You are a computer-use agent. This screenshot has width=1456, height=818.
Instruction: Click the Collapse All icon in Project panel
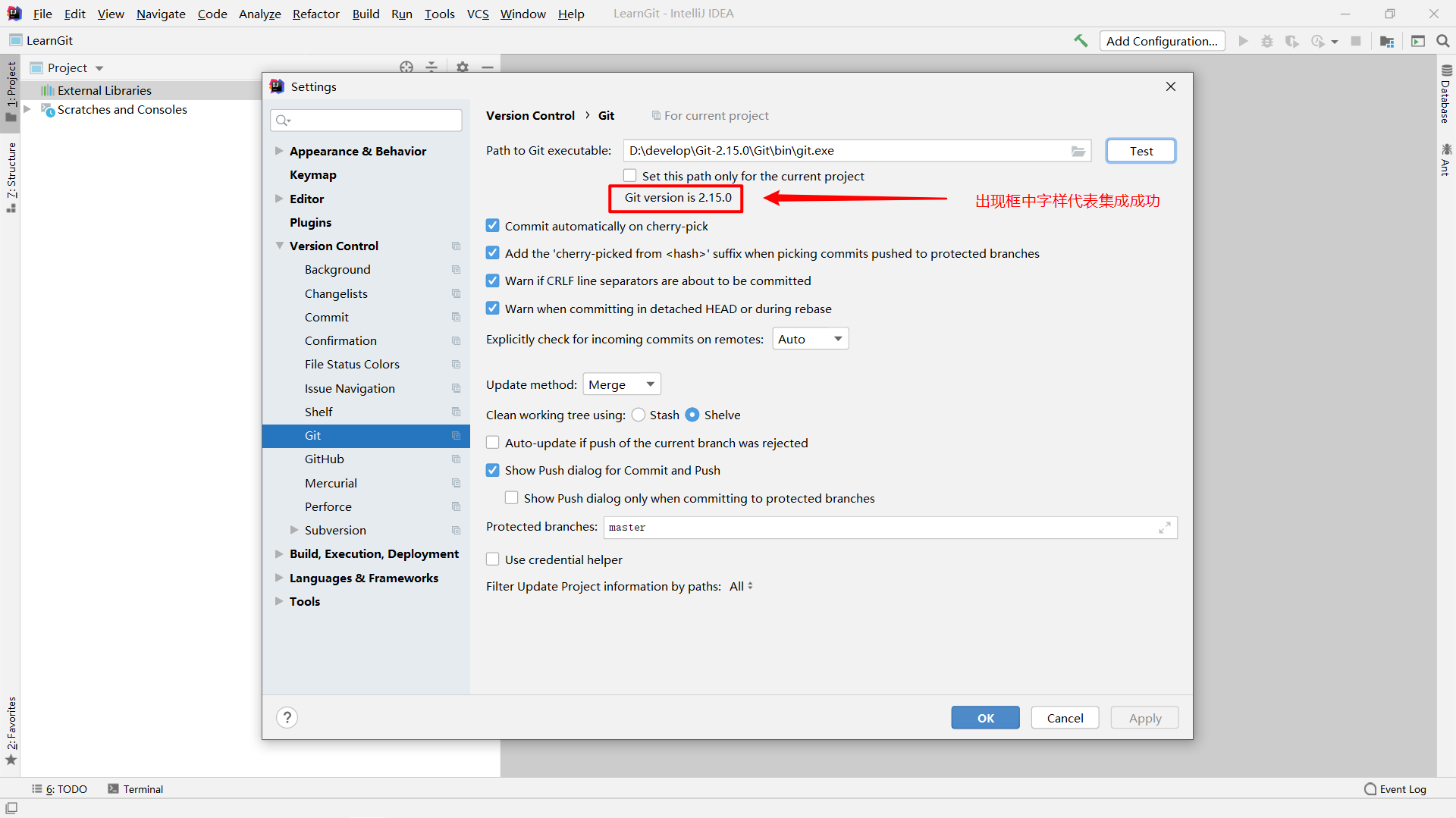431,67
